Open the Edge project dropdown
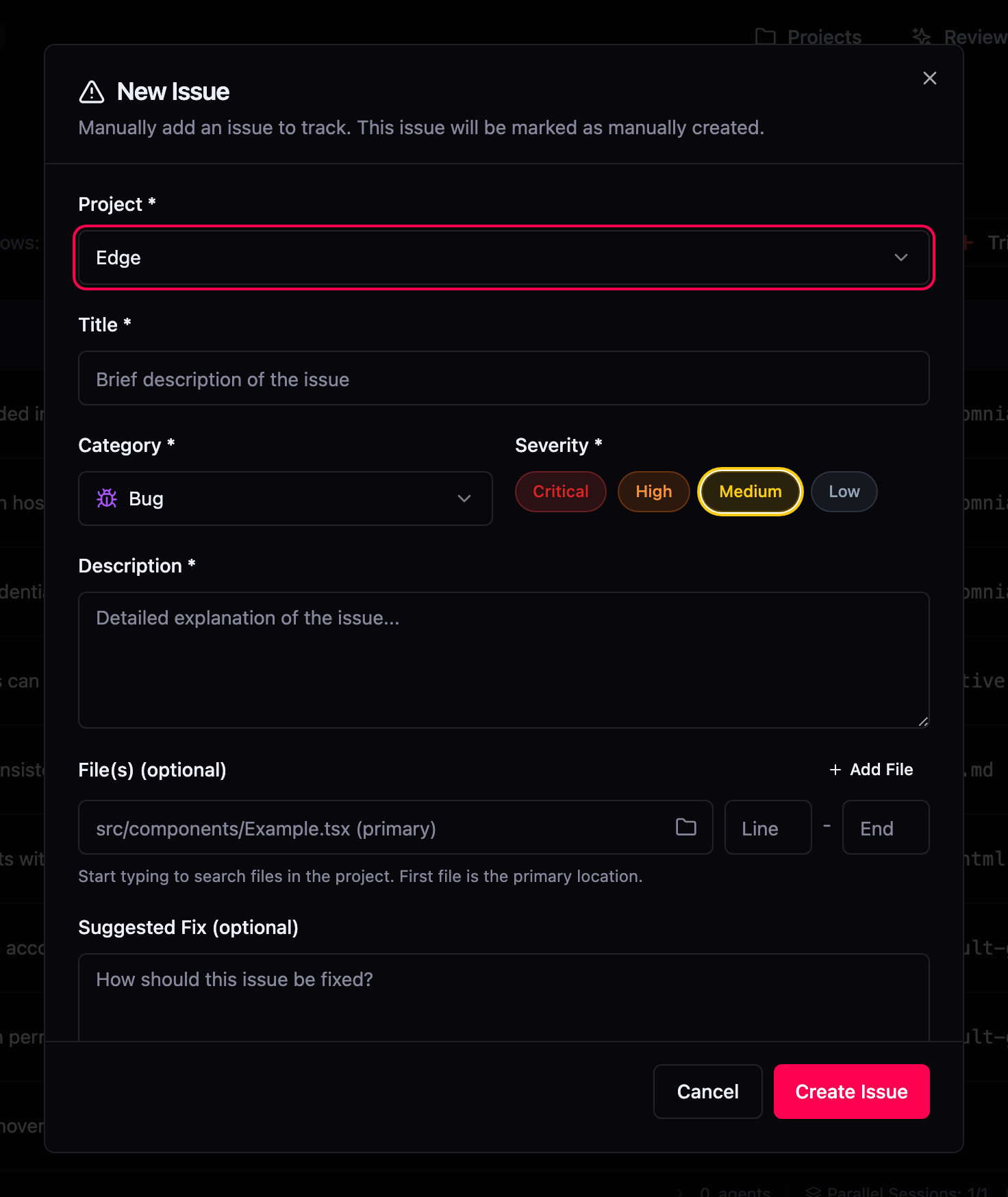 click(x=504, y=258)
